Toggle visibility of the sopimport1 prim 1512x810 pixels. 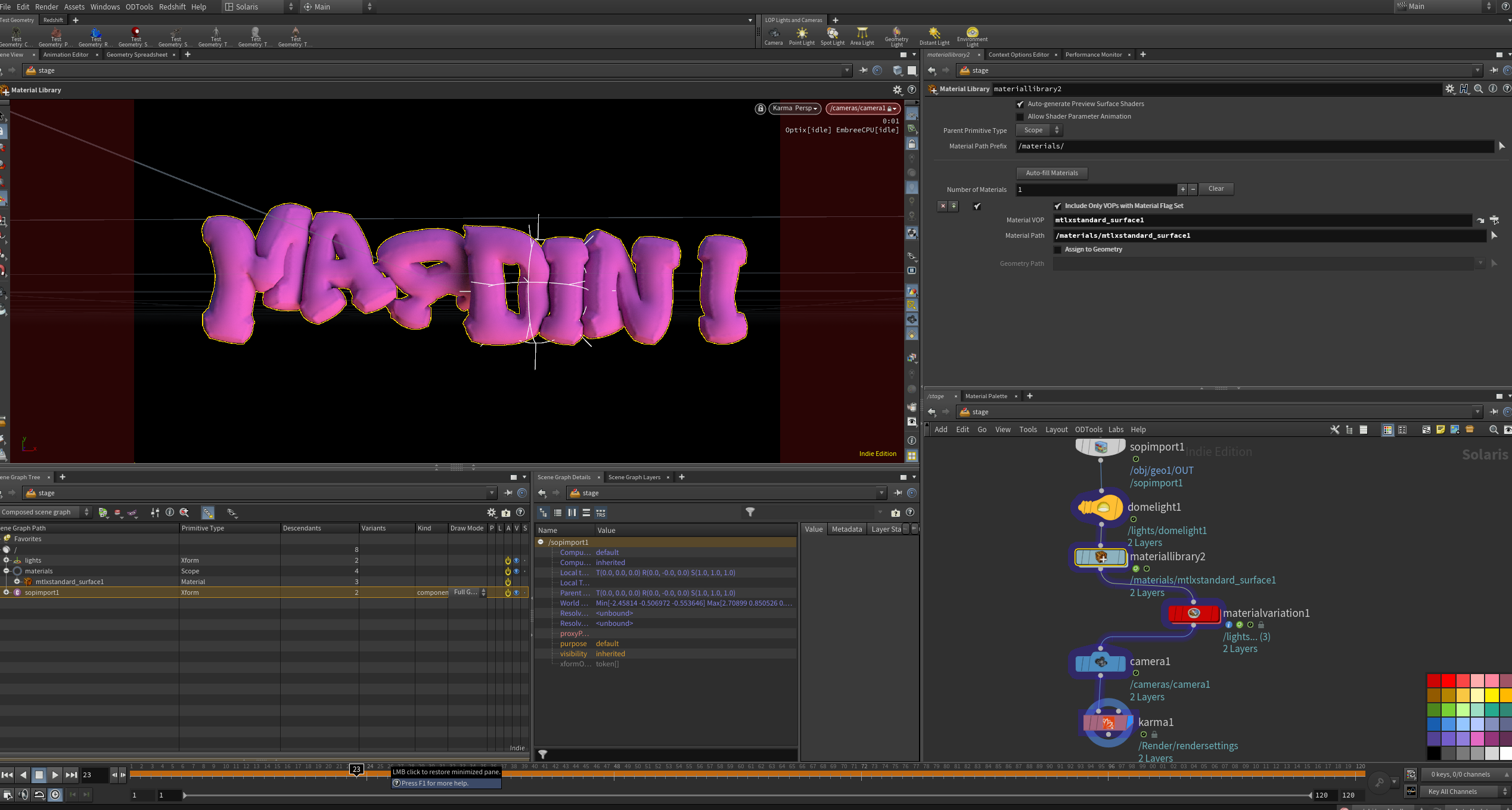click(x=516, y=592)
